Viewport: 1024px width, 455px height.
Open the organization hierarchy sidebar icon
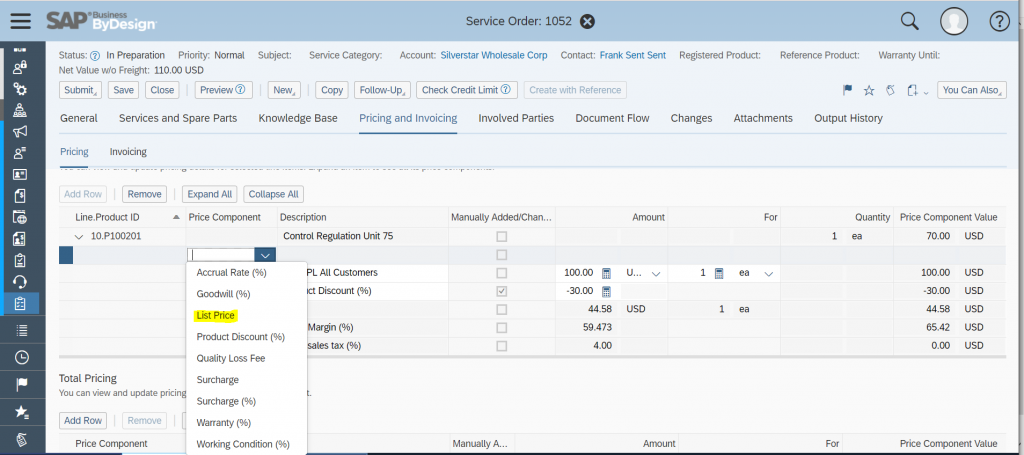point(20,110)
